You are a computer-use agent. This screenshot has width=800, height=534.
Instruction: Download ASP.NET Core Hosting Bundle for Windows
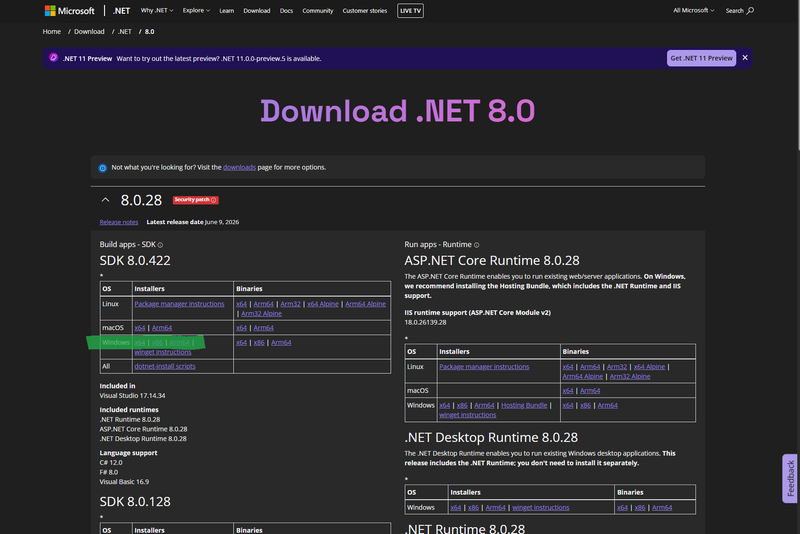(524, 405)
